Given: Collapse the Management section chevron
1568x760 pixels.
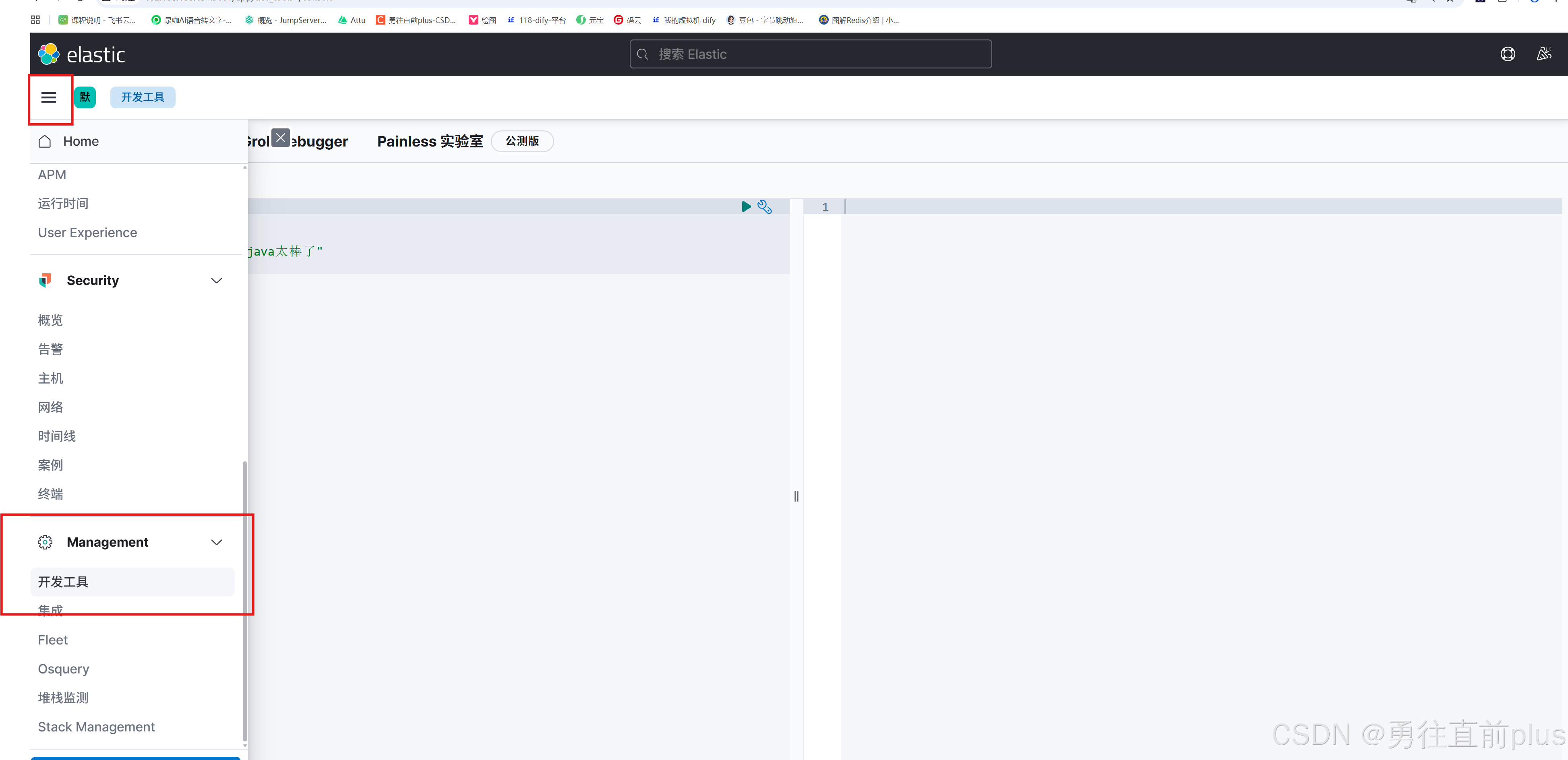Looking at the screenshot, I should [217, 542].
